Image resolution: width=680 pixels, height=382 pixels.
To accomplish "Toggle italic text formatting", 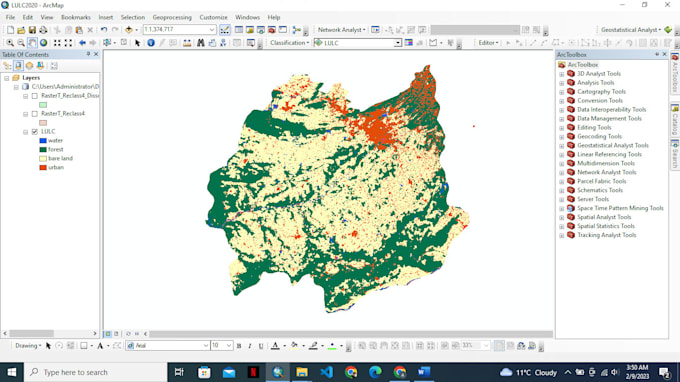I will click(x=250, y=346).
